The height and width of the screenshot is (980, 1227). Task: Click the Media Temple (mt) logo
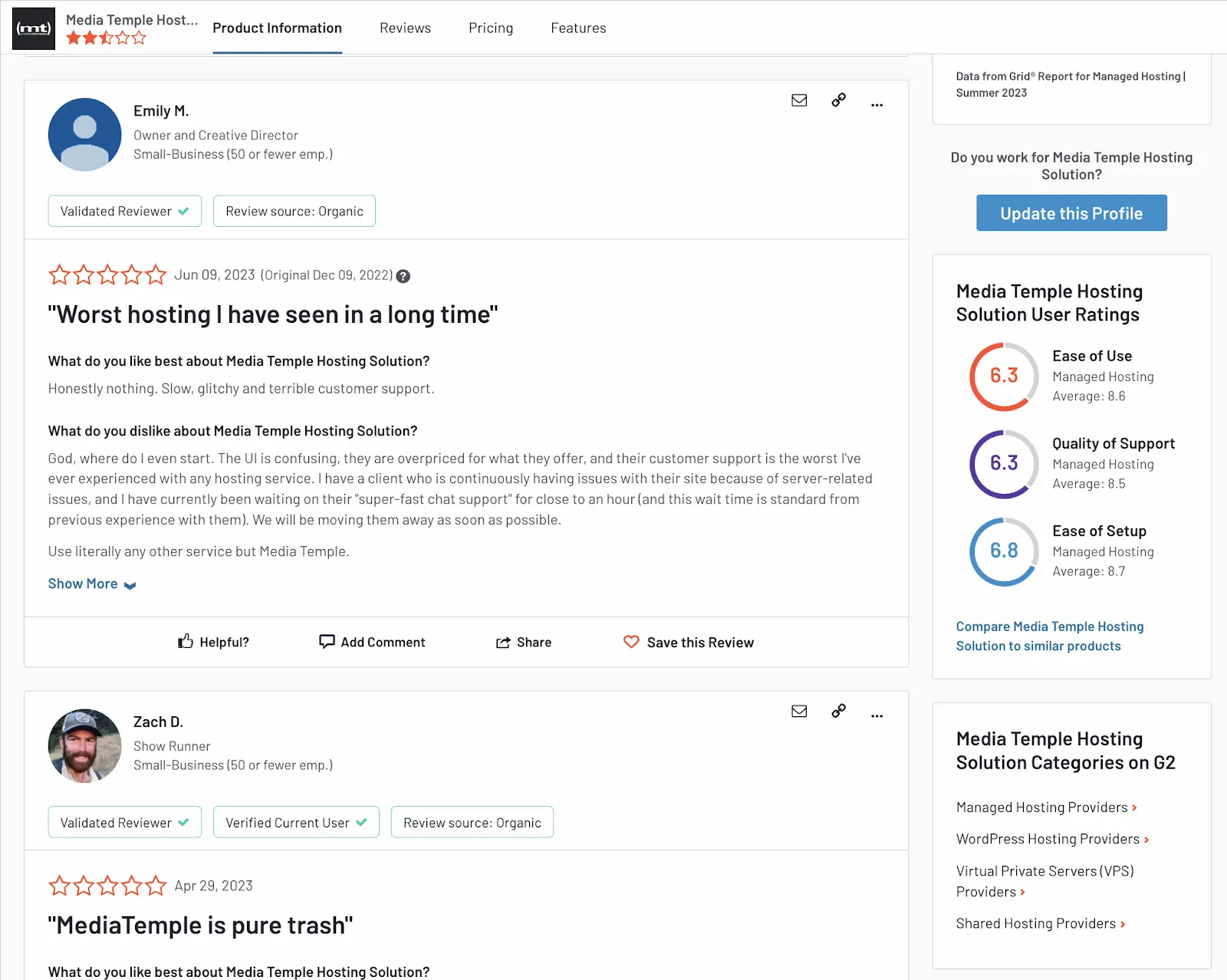[34, 28]
